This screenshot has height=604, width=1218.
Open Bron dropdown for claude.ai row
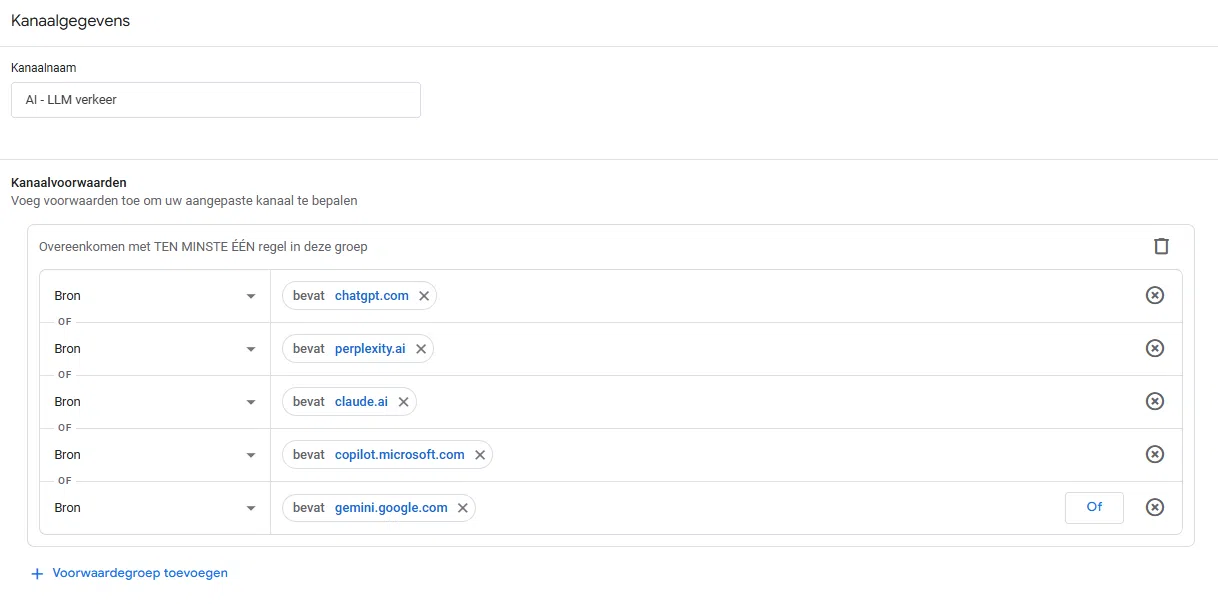click(155, 402)
